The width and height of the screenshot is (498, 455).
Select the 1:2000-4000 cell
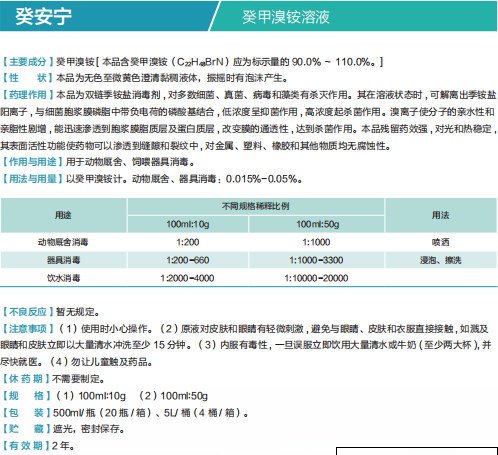(x=187, y=278)
